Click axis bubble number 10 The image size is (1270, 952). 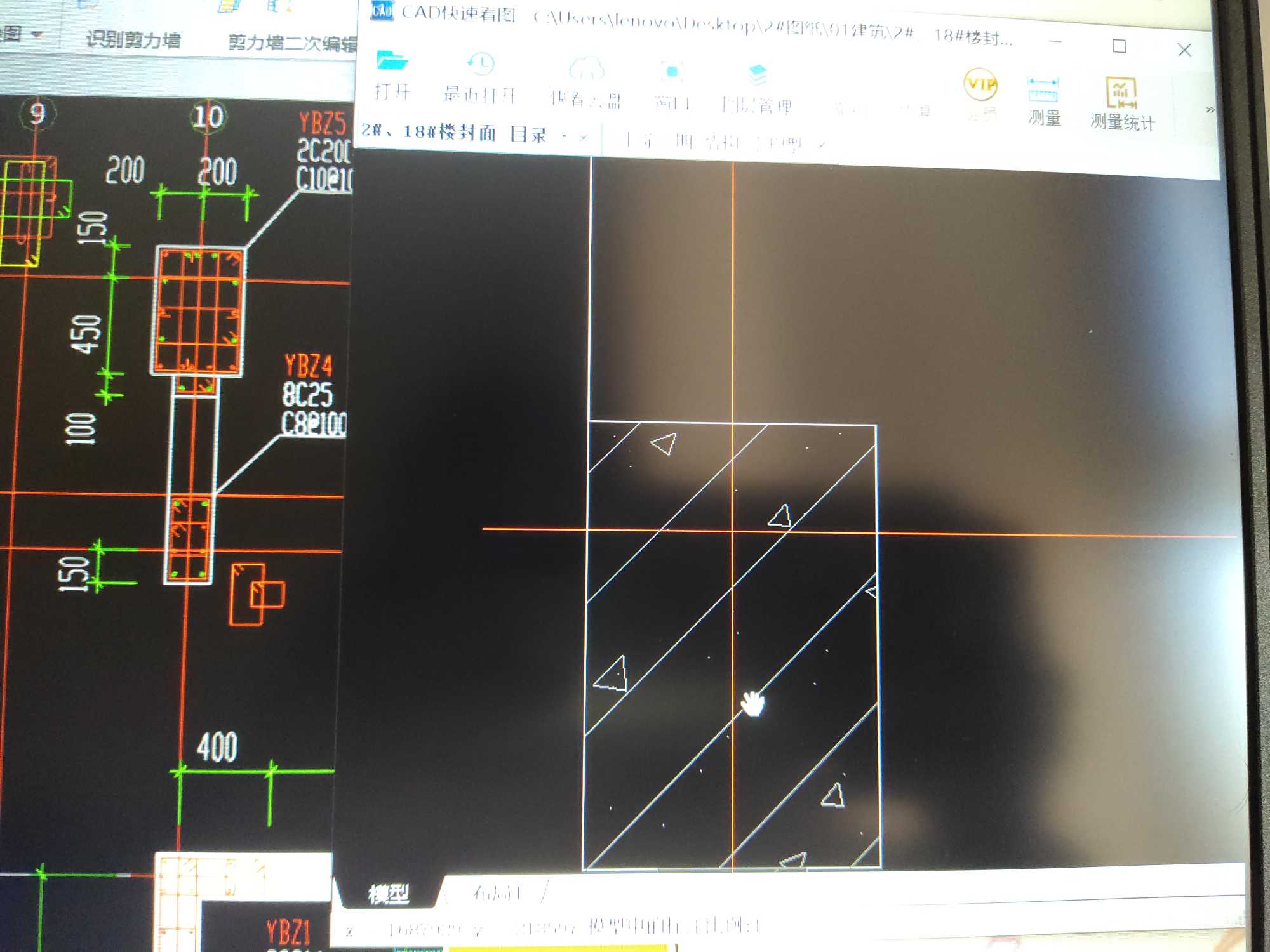(208, 117)
